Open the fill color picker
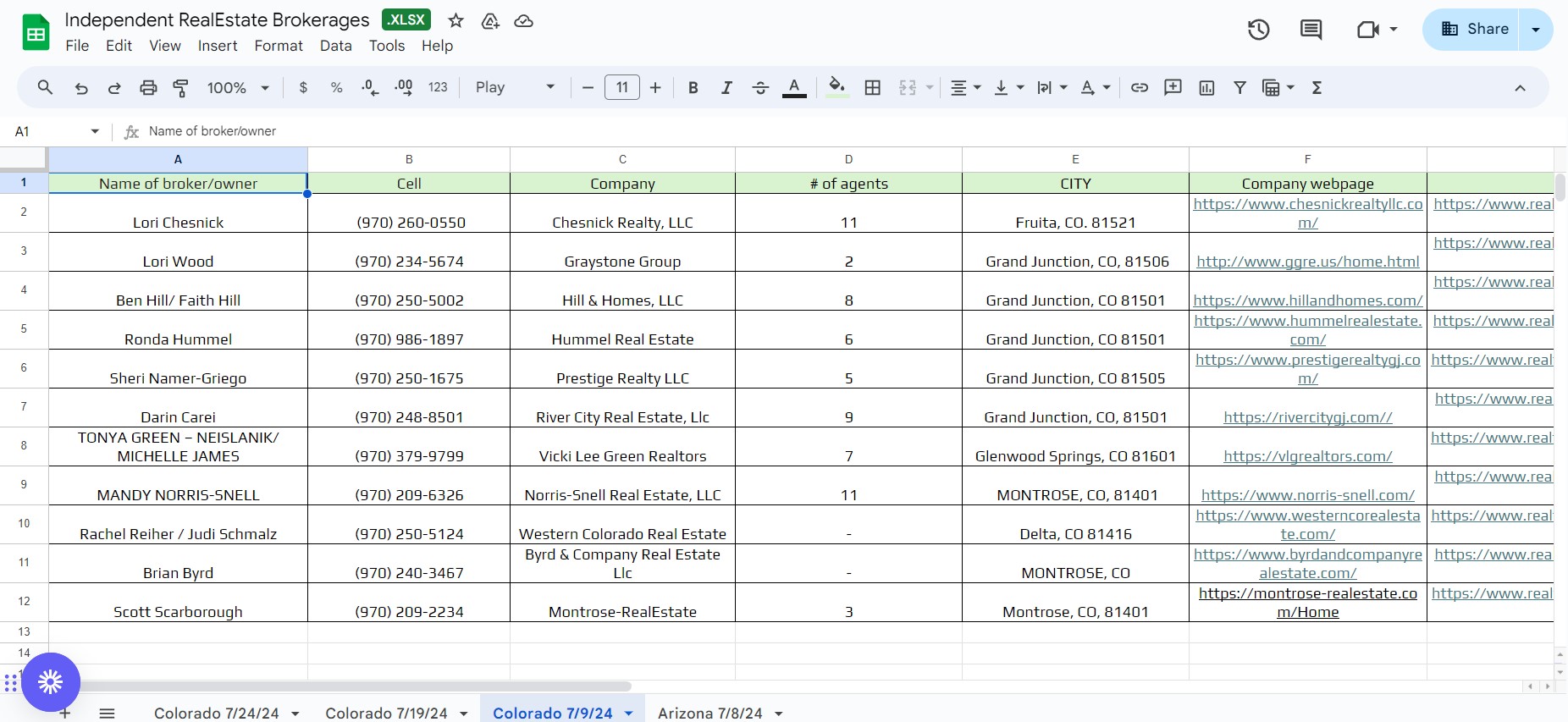The width and height of the screenshot is (1568, 722). tap(837, 87)
